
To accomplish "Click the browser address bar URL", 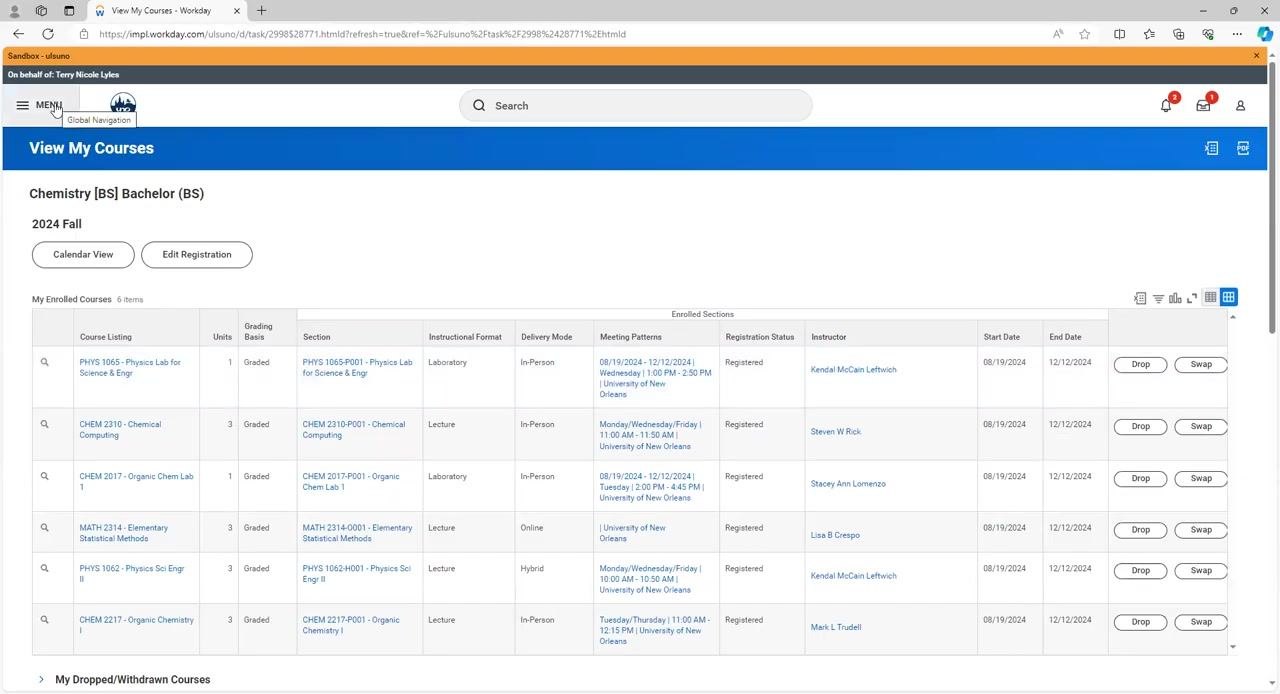I will pos(362,34).
